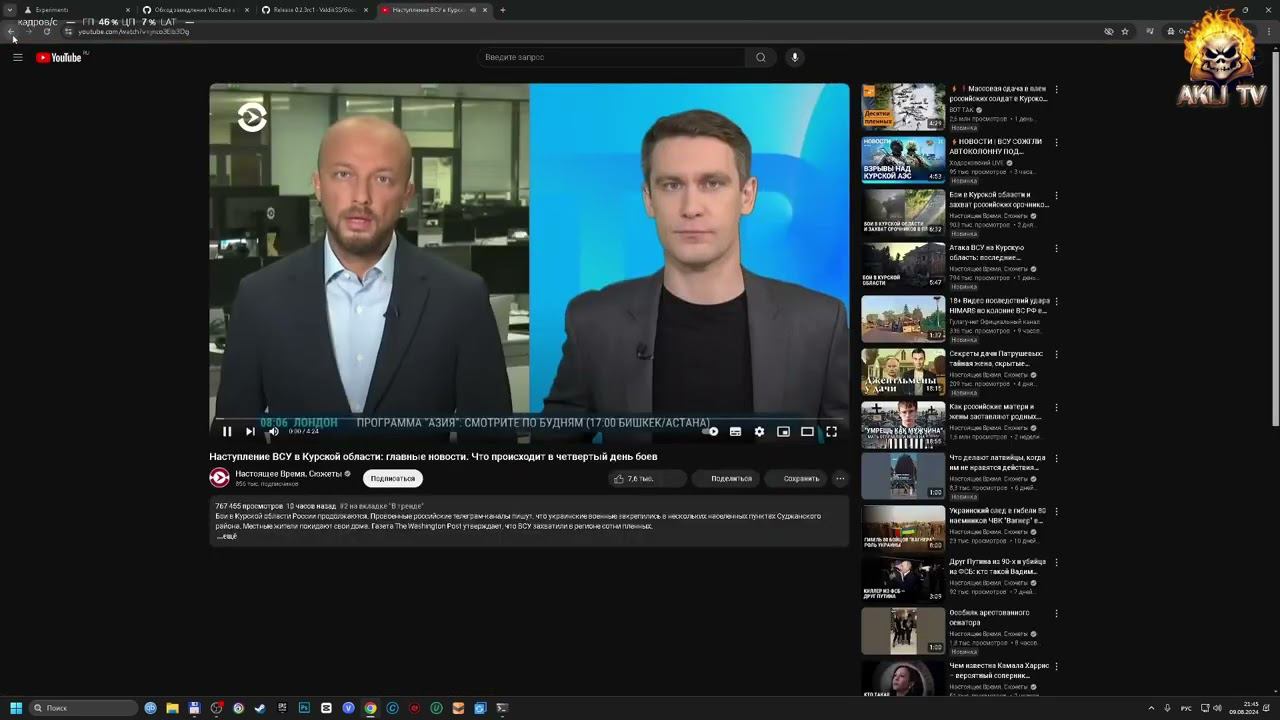Start voice search with the microphone icon

coord(795,57)
